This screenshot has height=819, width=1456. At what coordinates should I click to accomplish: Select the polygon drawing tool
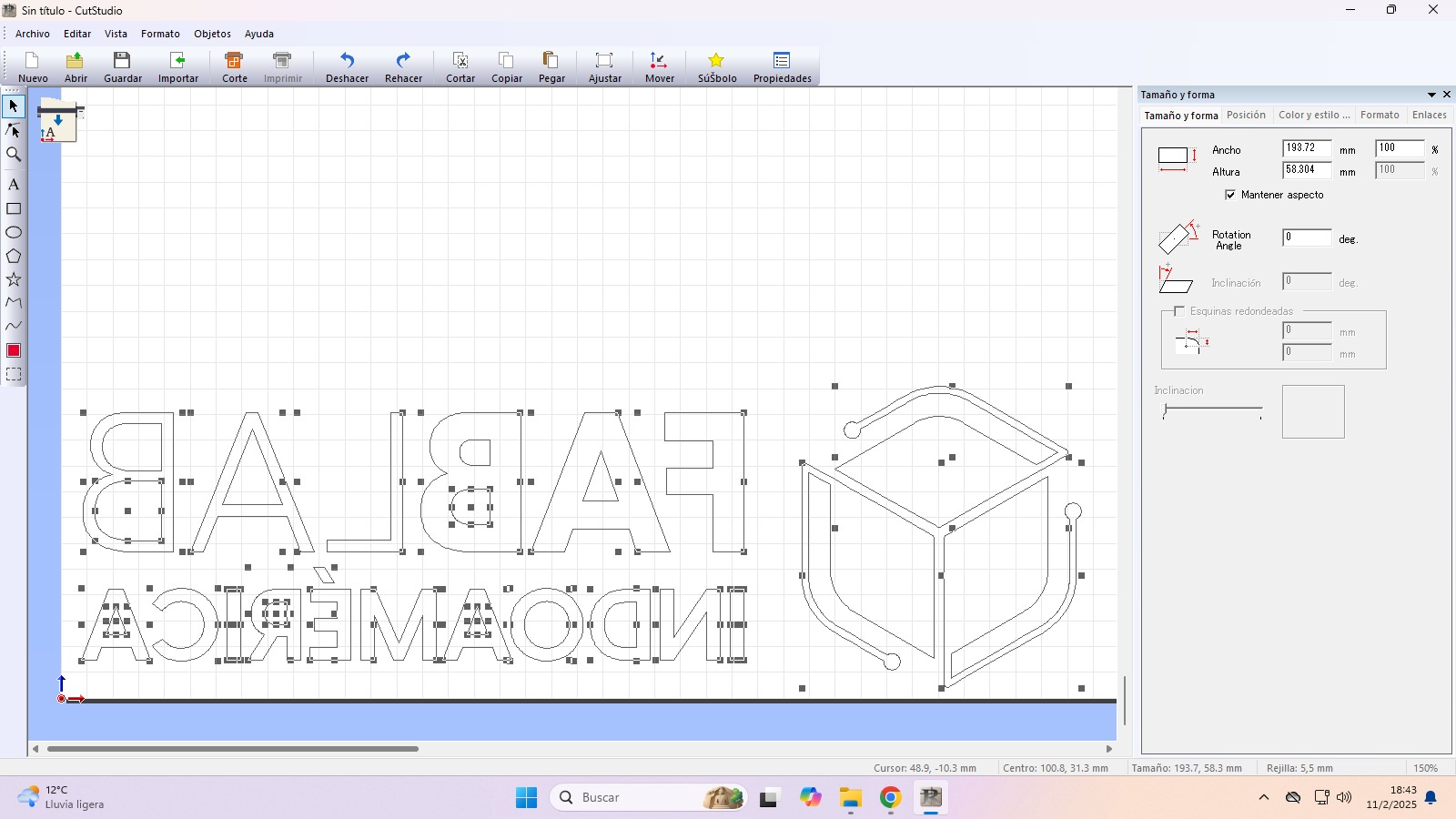click(x=14, y=256)
